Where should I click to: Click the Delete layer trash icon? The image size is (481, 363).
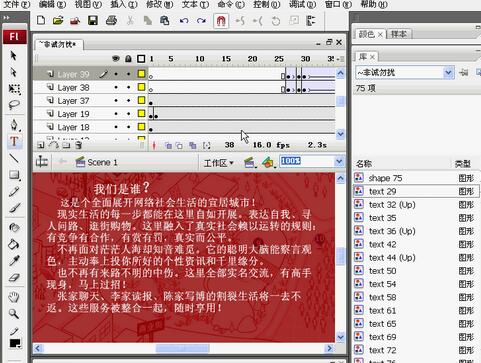[x=78, y=145]
